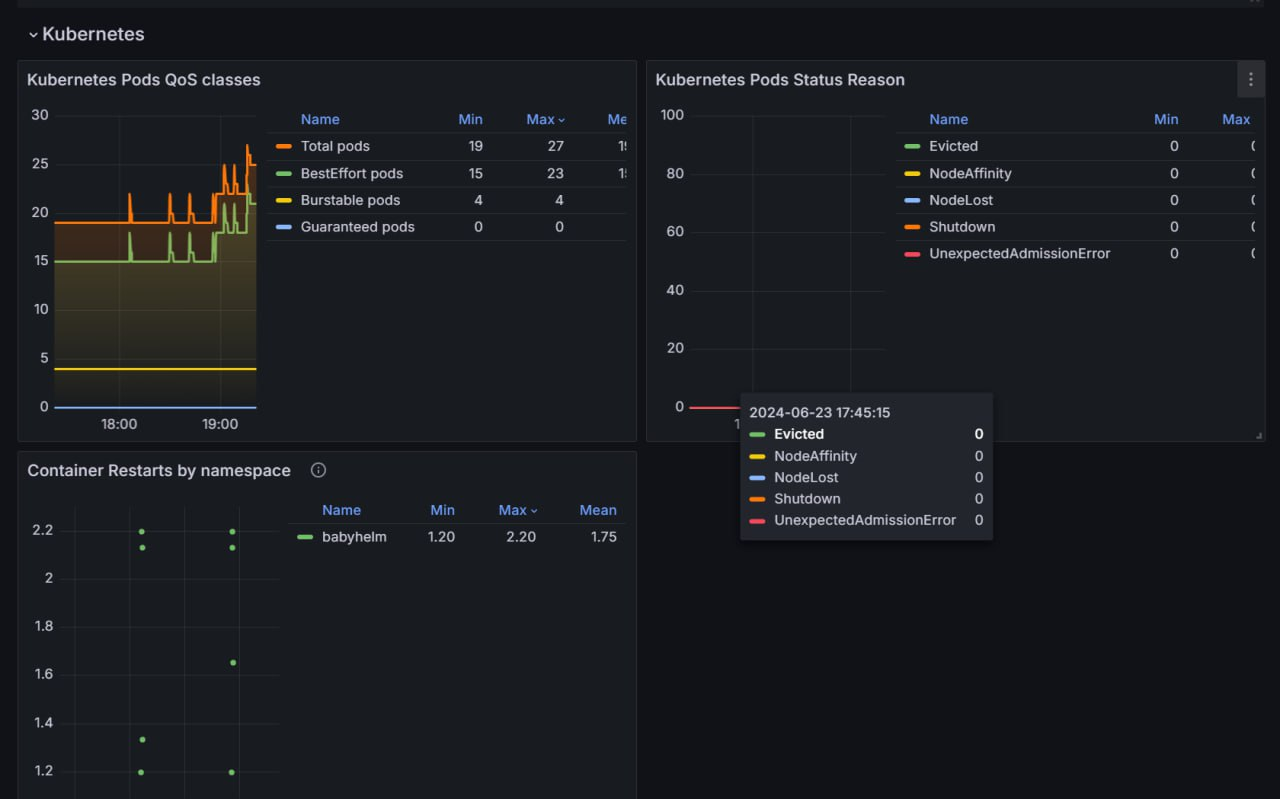Click Guaranteed pods Min value 0
This screenshot has width=1280, height=799.
pos(478,227)
